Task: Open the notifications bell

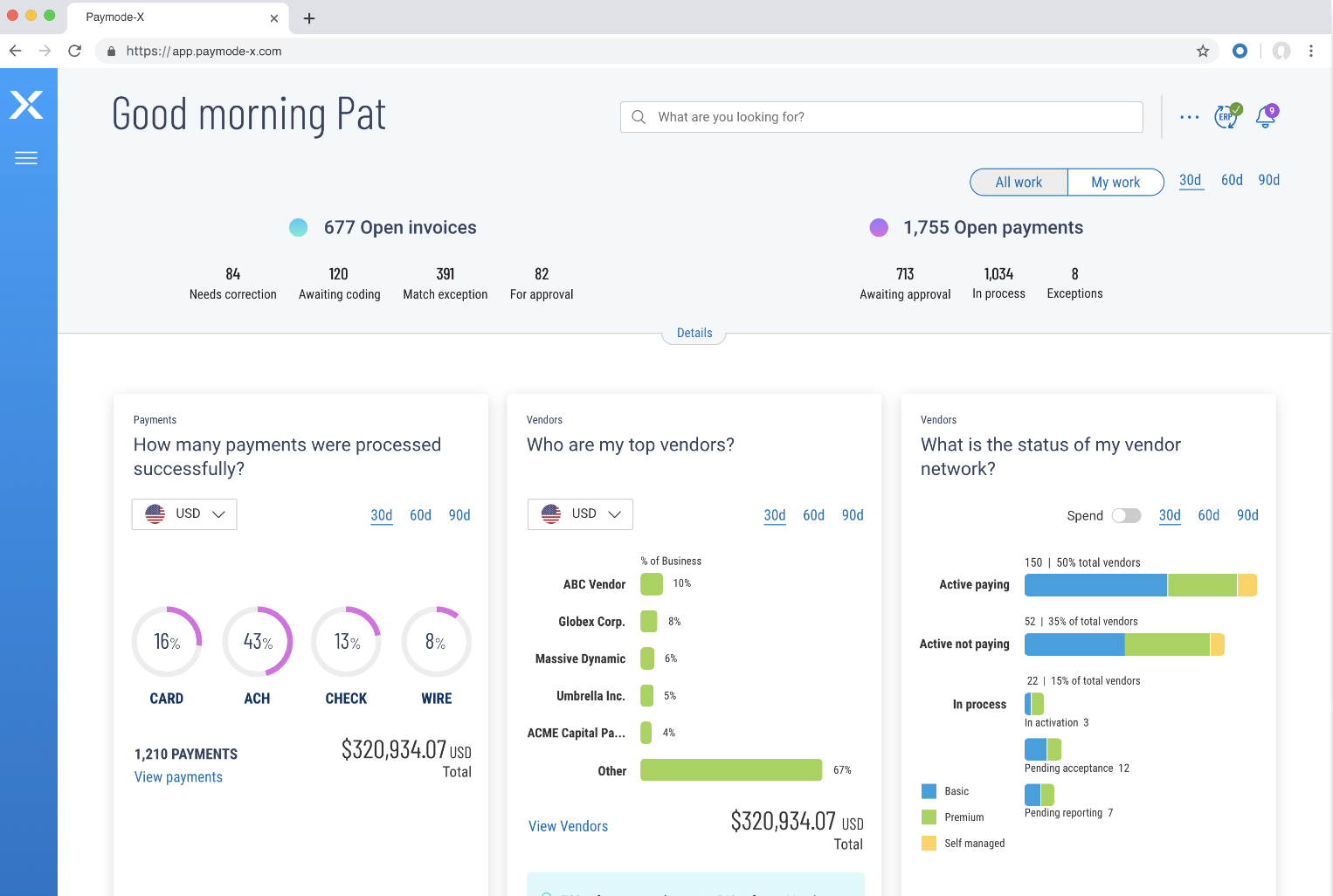Action: pyautogui.click(x=1266, y=116)
